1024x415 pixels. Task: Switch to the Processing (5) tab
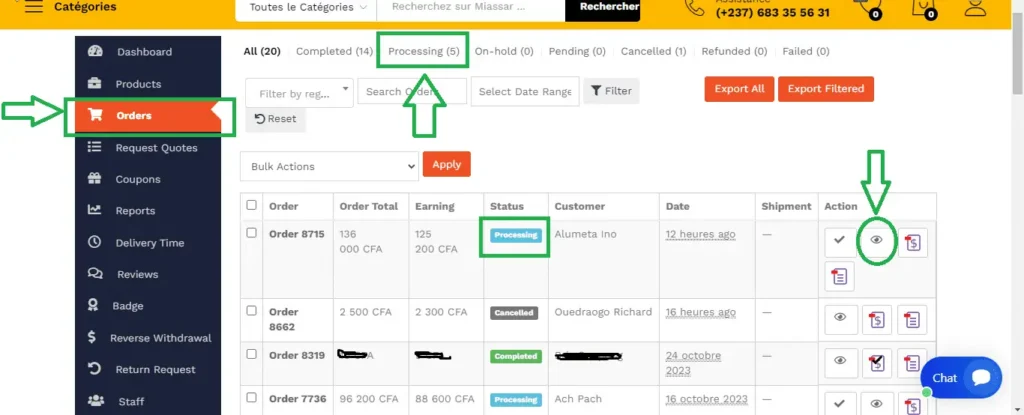[423, 51]
